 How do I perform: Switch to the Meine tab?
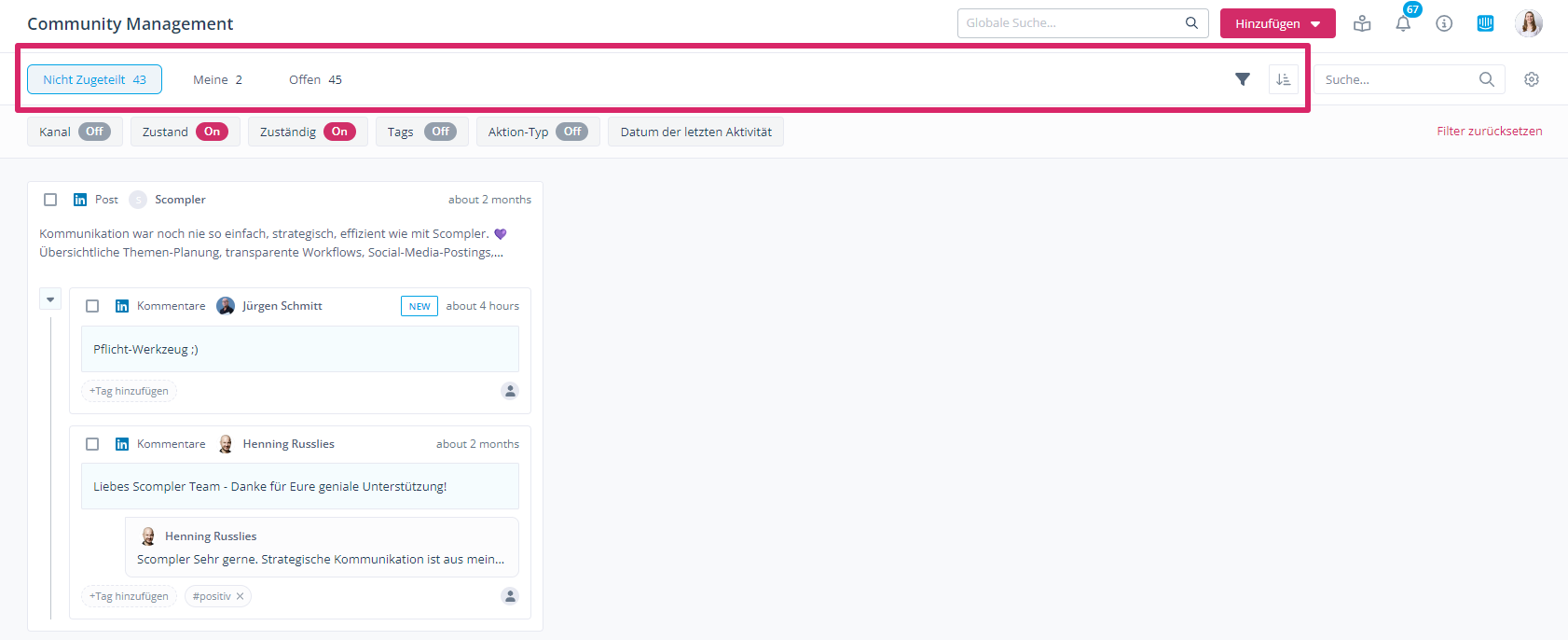click(217, 79)
